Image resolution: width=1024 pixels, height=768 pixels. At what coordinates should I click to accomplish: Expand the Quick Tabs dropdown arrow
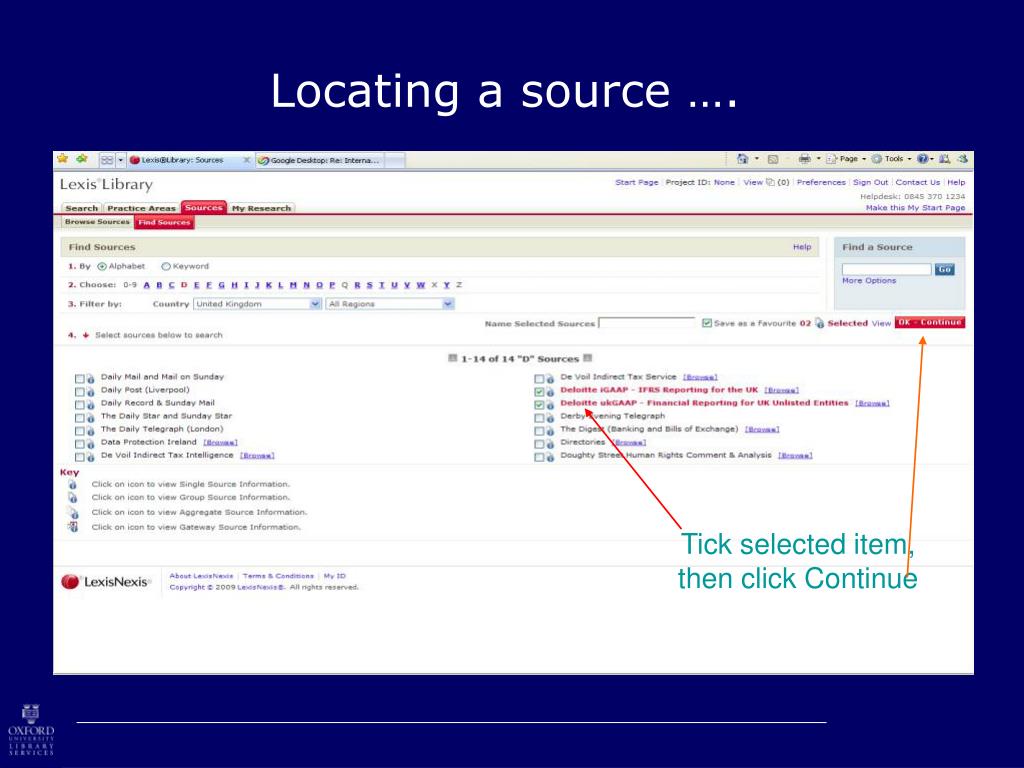coord(121,160)
